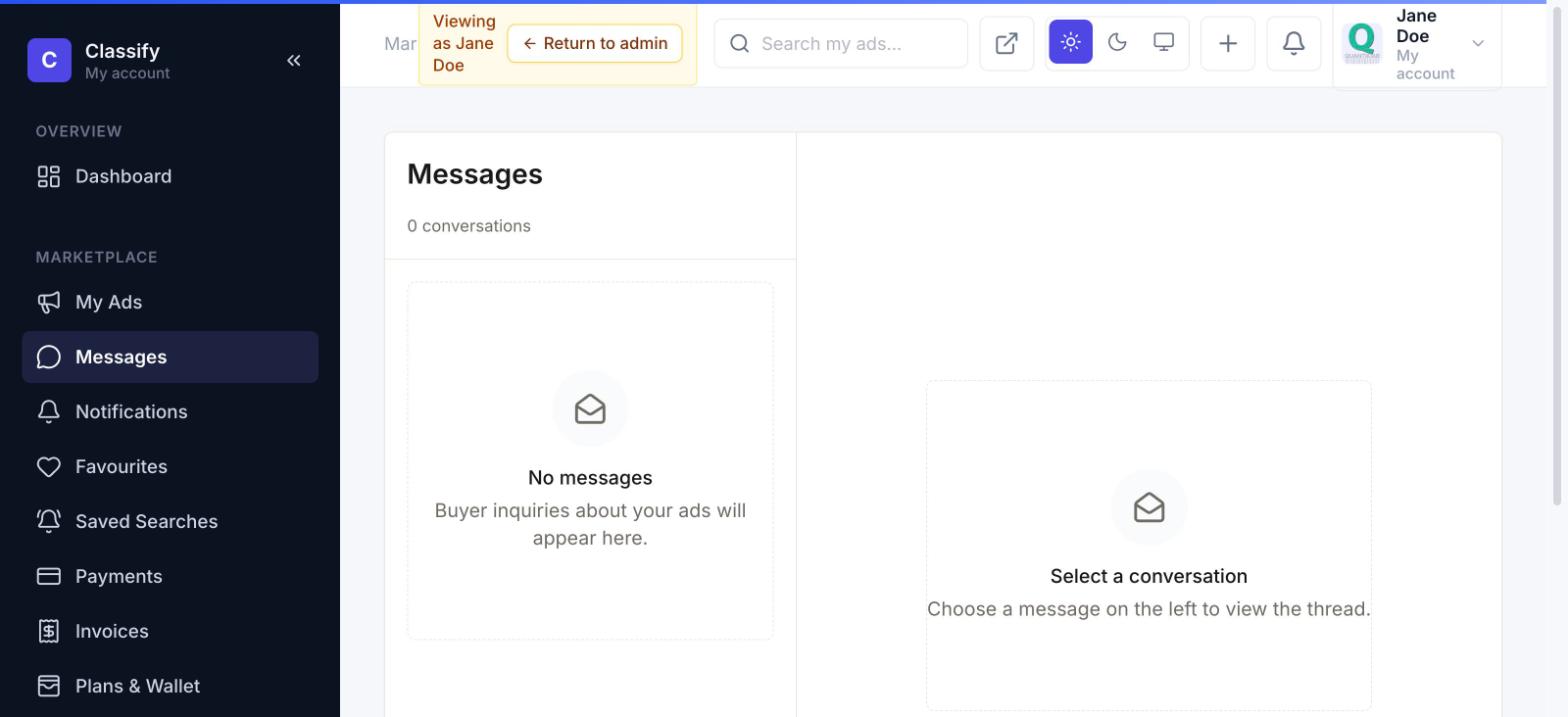Click the My Ads megaphone icon
1568x717 pixels.
pyautogui.click(x=48, y=302)
